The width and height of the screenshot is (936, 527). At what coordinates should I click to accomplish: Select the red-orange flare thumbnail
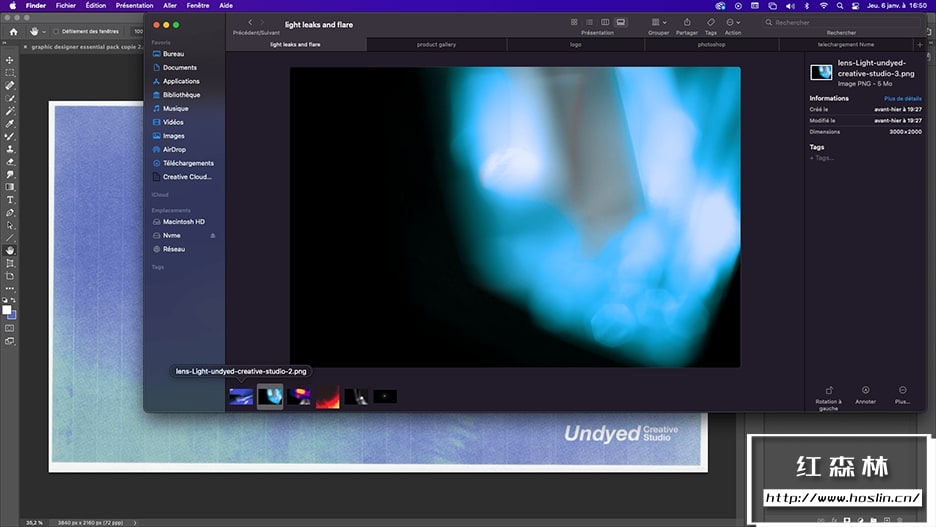(328, 397)
